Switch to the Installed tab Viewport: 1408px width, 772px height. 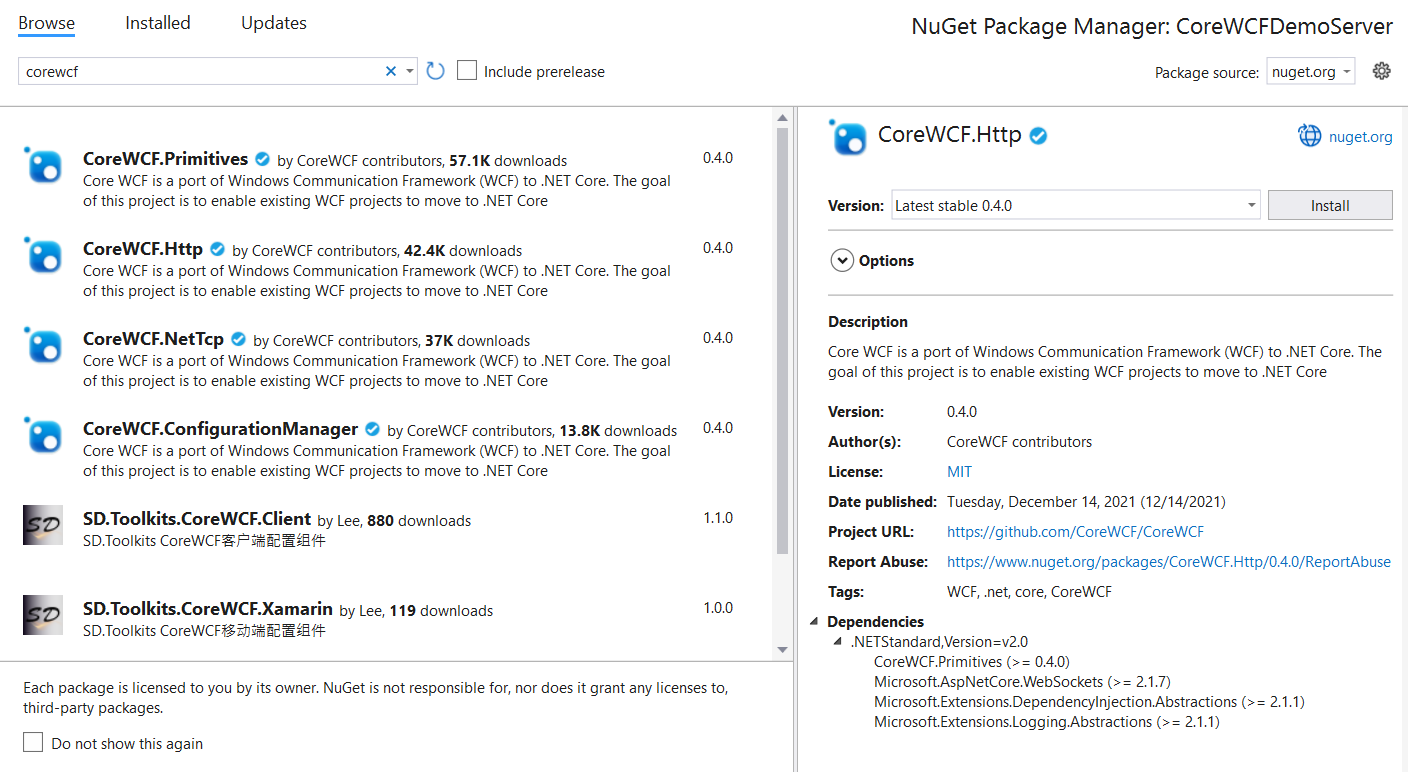[x=157, y=23]
